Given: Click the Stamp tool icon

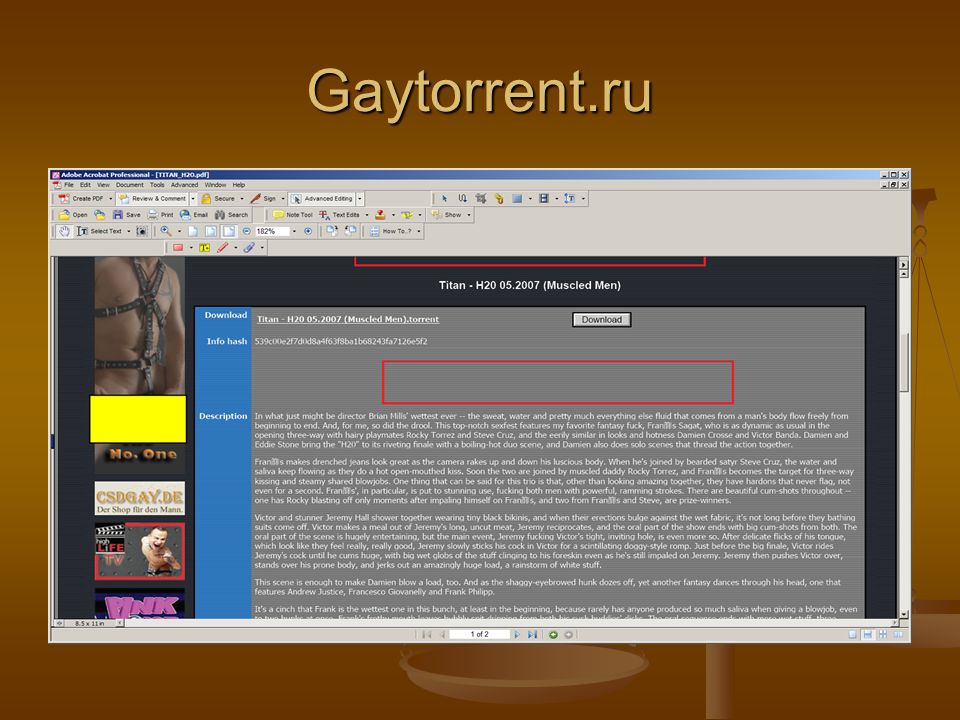Looking at the screenshot, I should coord(380,215).
